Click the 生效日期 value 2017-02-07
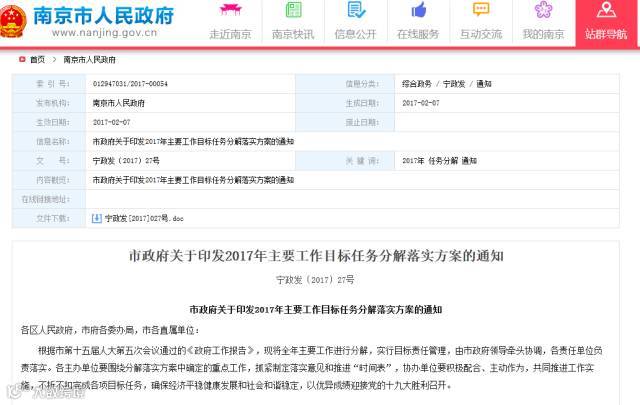The image size is (640, 405). coord(111,122)
